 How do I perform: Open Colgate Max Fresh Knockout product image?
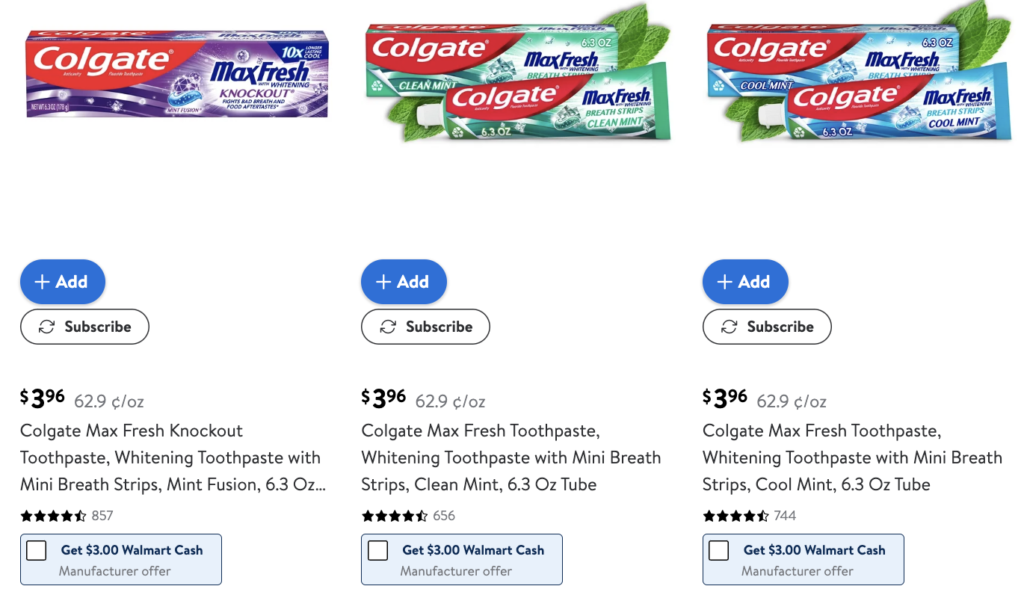176,73
